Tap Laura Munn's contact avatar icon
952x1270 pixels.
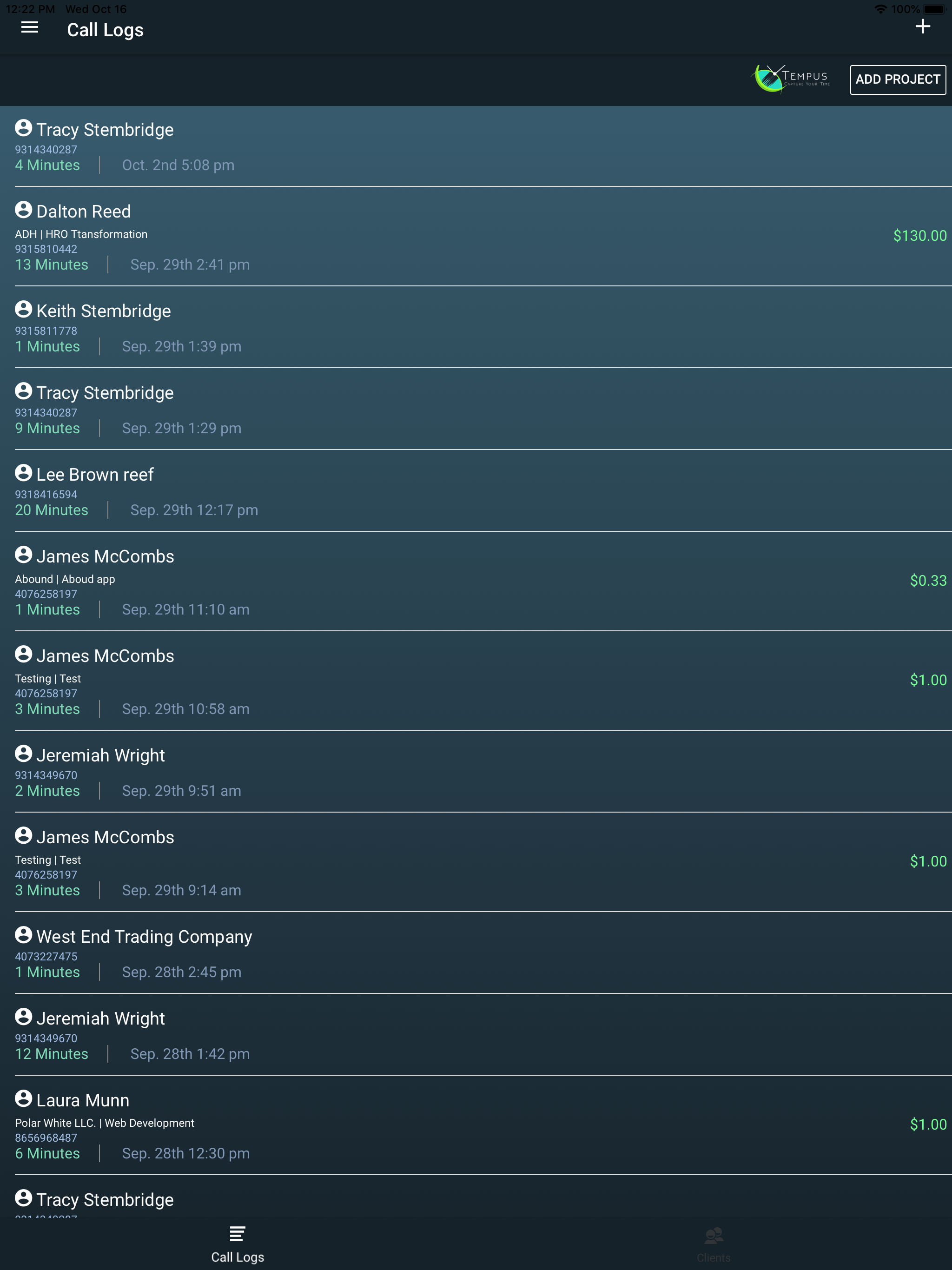[x=24, y=1098]
